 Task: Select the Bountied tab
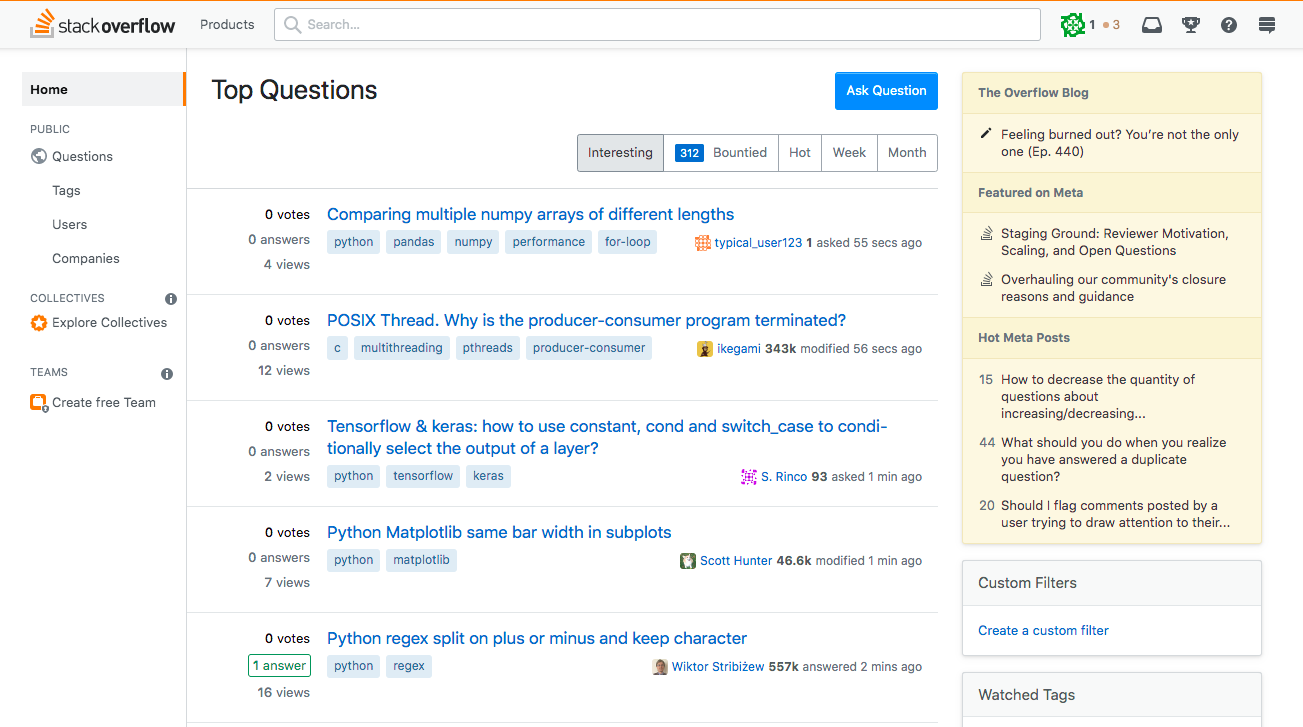click(721, 153)
